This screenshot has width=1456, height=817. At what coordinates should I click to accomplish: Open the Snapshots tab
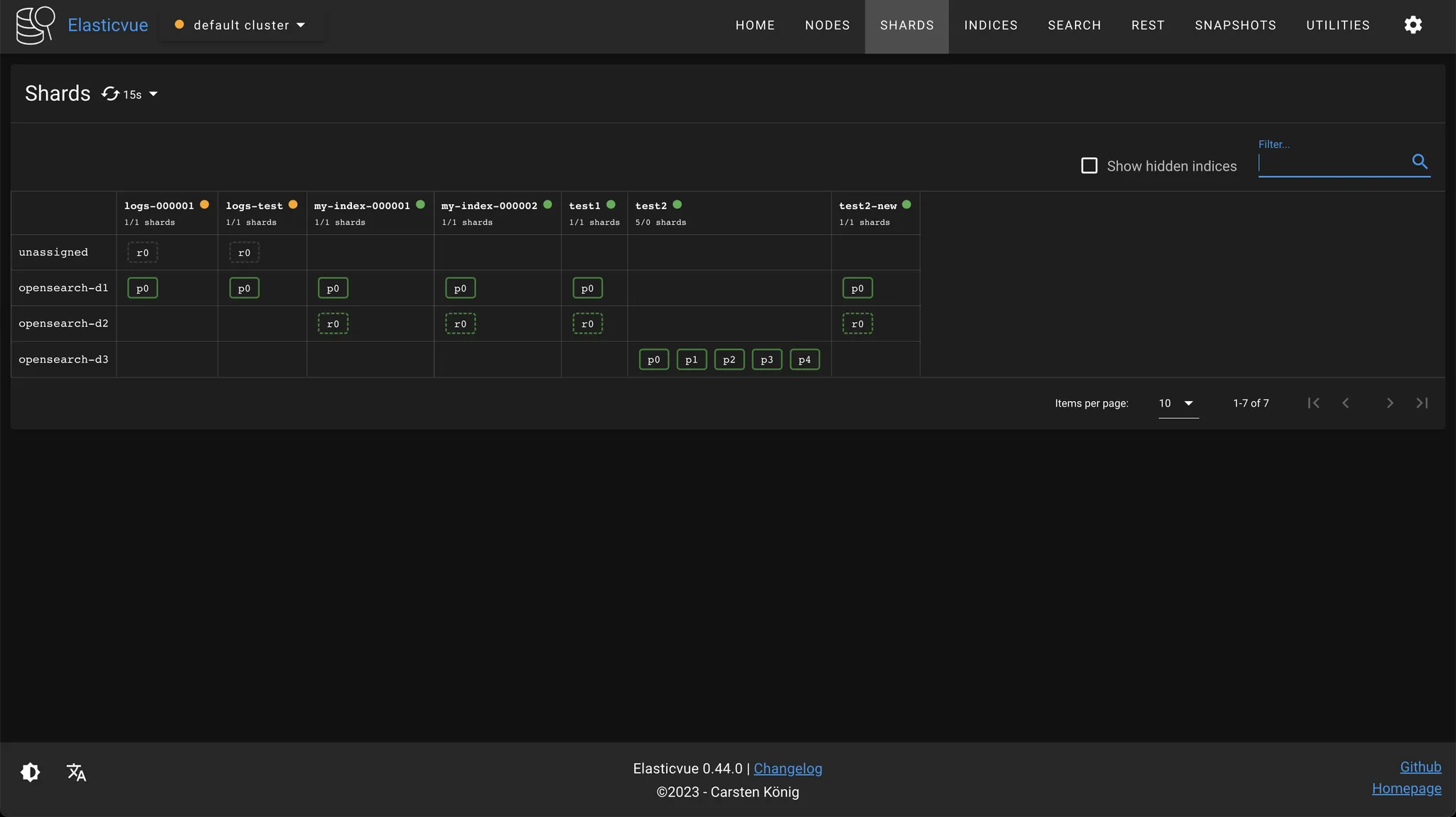tap(1235, 26)
